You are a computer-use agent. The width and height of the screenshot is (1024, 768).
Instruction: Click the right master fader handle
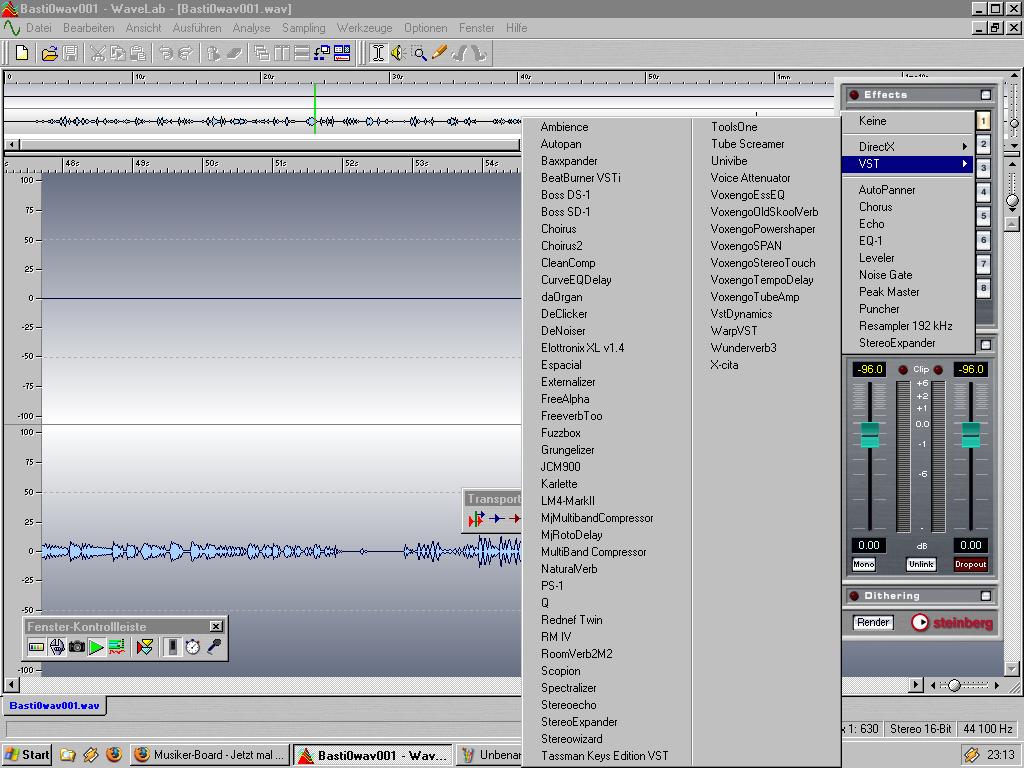coord(971,435)
